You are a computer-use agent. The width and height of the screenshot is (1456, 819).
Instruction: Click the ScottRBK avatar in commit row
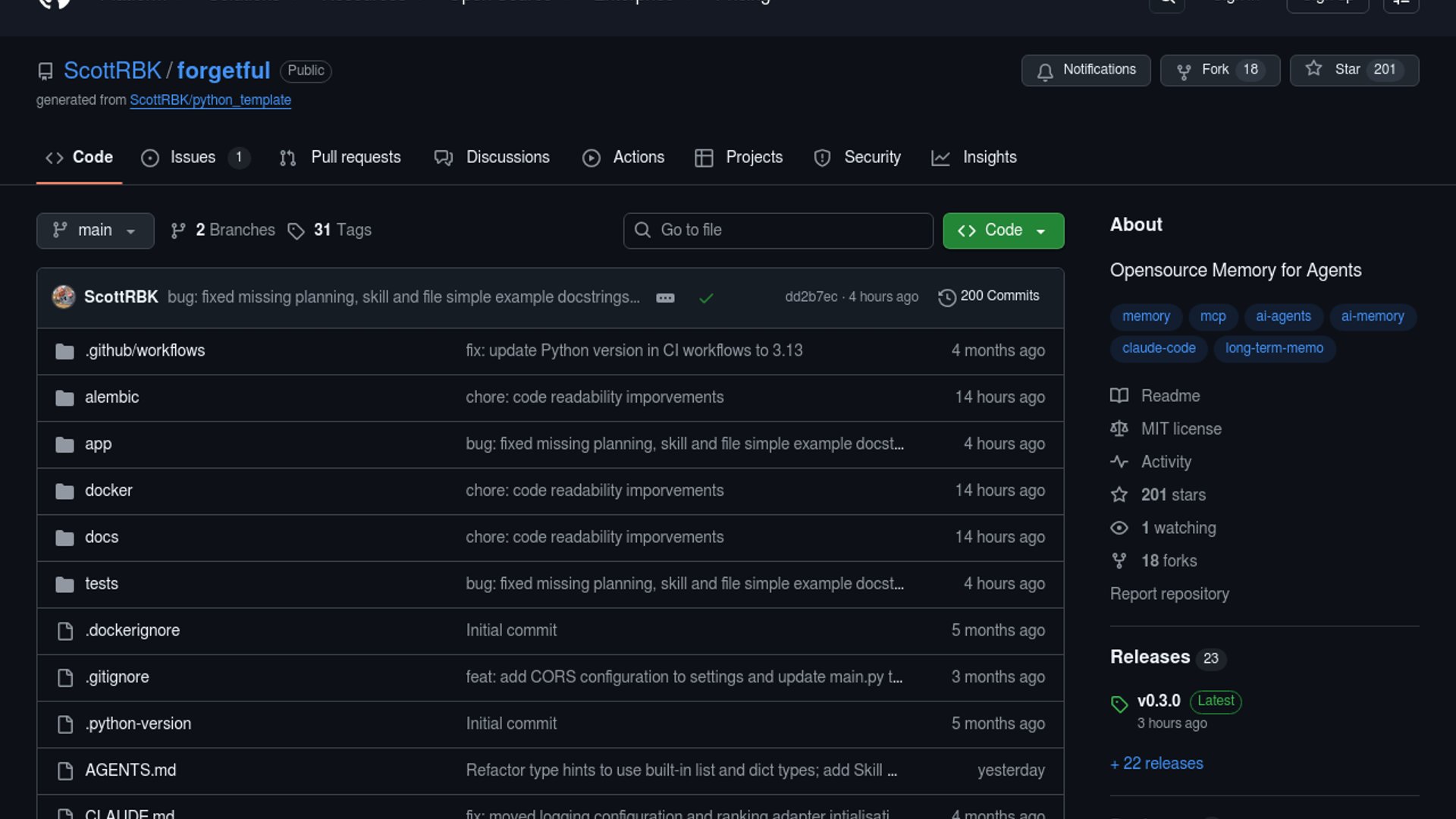point(64,297)
